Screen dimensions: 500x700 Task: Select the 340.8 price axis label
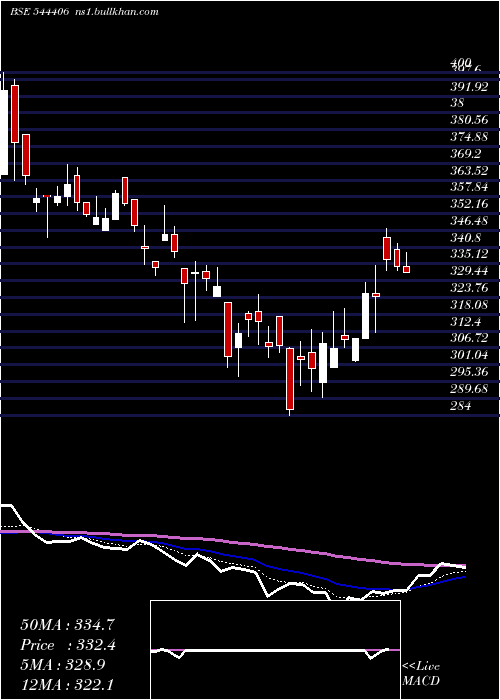pyautogui.click(x=465, y=238)
